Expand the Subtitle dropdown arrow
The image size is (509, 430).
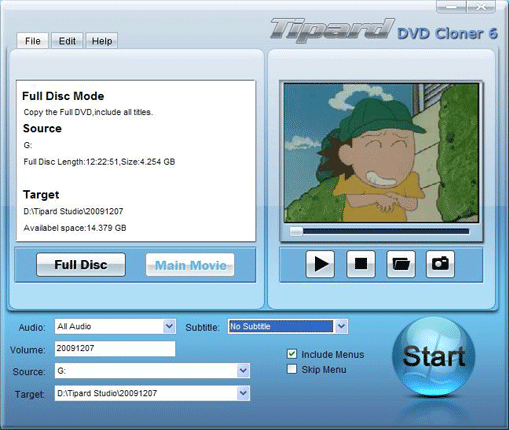[341, 326]
